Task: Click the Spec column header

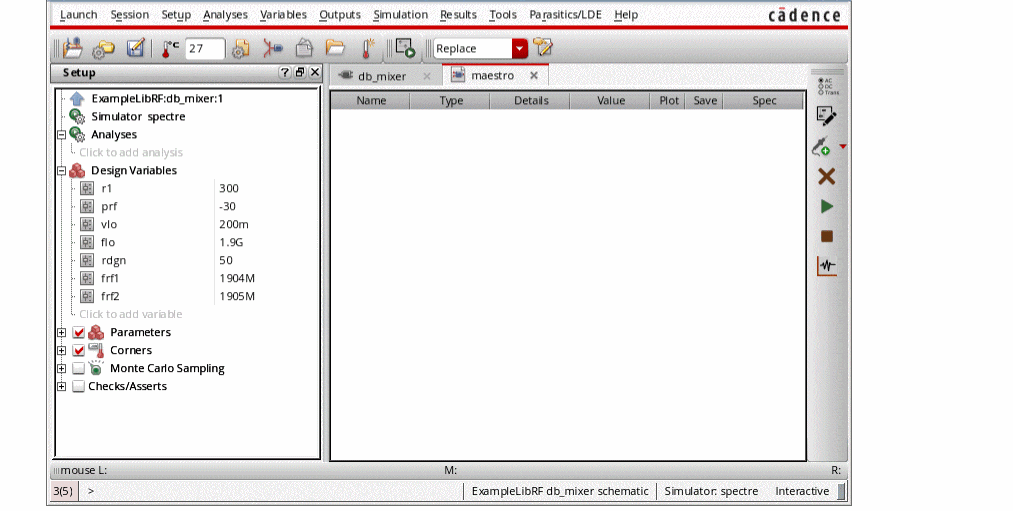Action: point(764,101)
